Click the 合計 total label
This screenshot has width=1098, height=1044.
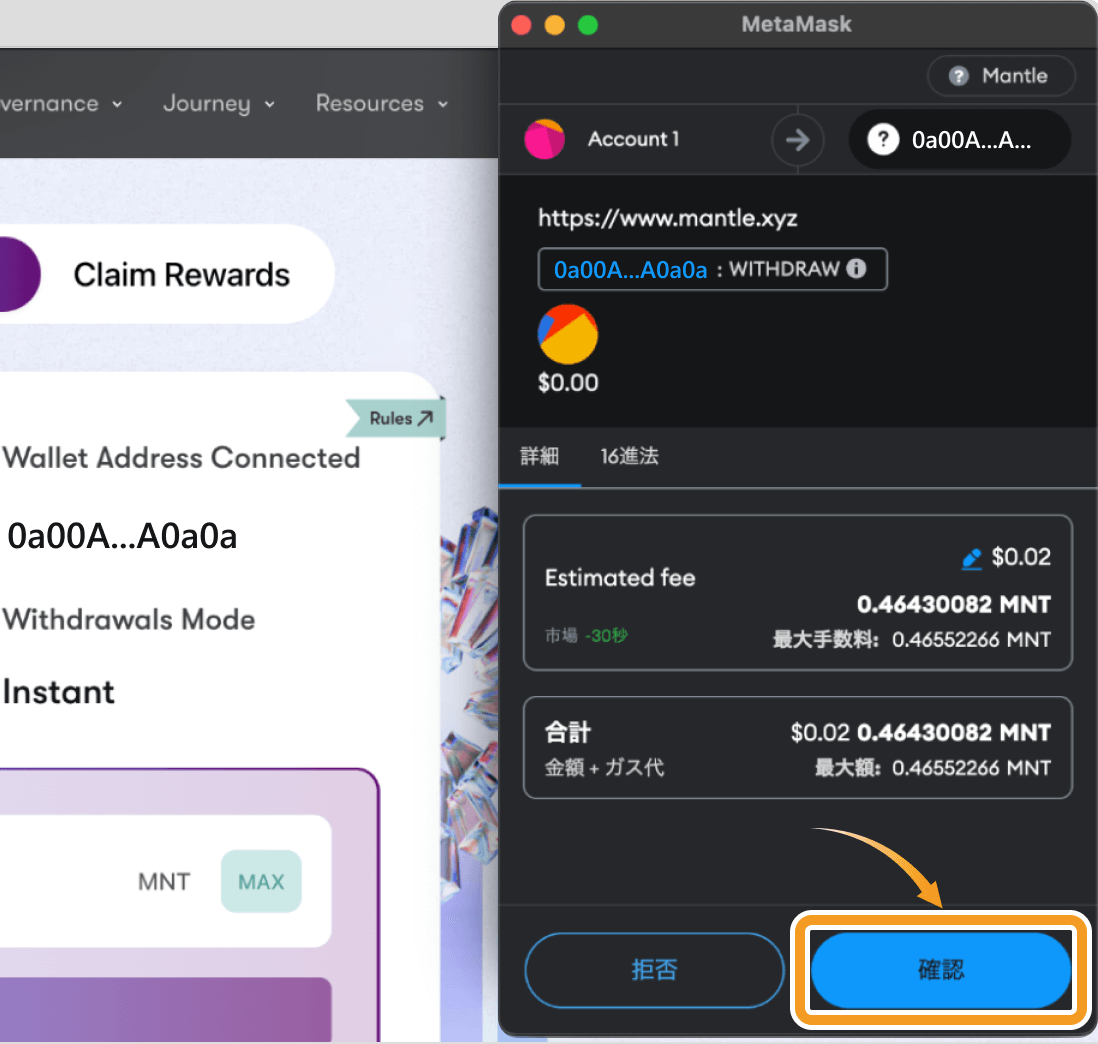coord(568,732)
